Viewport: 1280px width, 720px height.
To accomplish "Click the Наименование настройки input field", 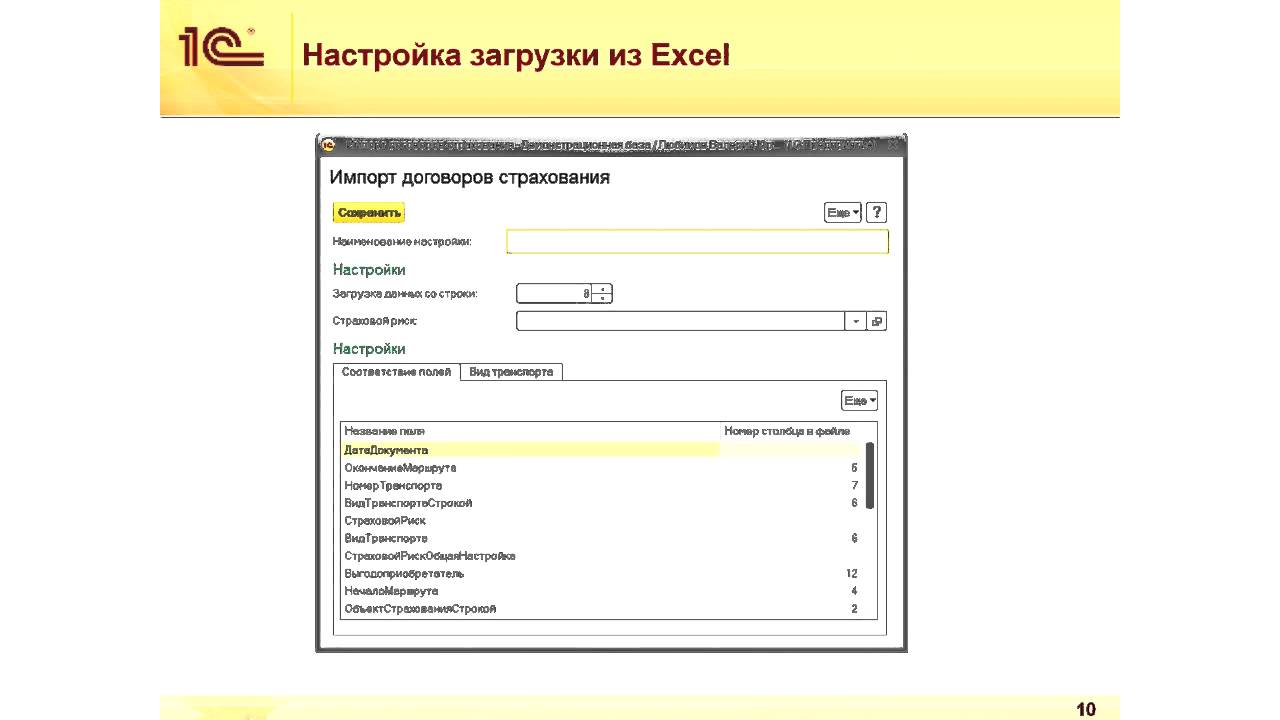I will pyautogui.click(x=697, y=241).
